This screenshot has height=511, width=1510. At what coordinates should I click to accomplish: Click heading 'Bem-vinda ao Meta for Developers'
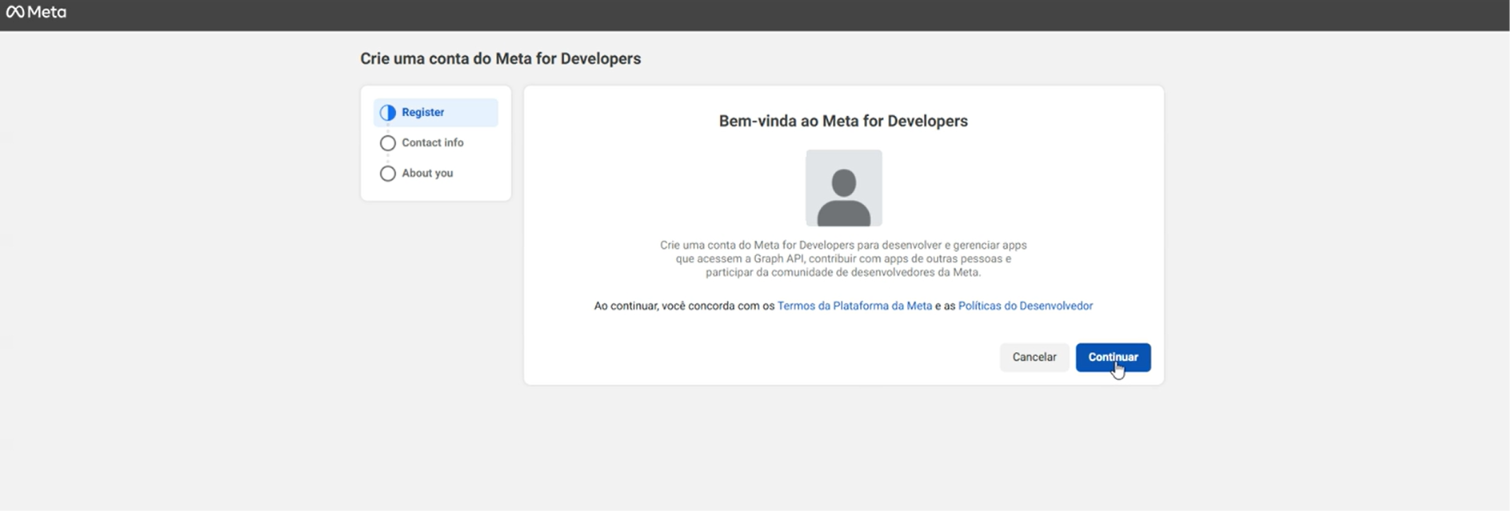(x=844, y=121)
